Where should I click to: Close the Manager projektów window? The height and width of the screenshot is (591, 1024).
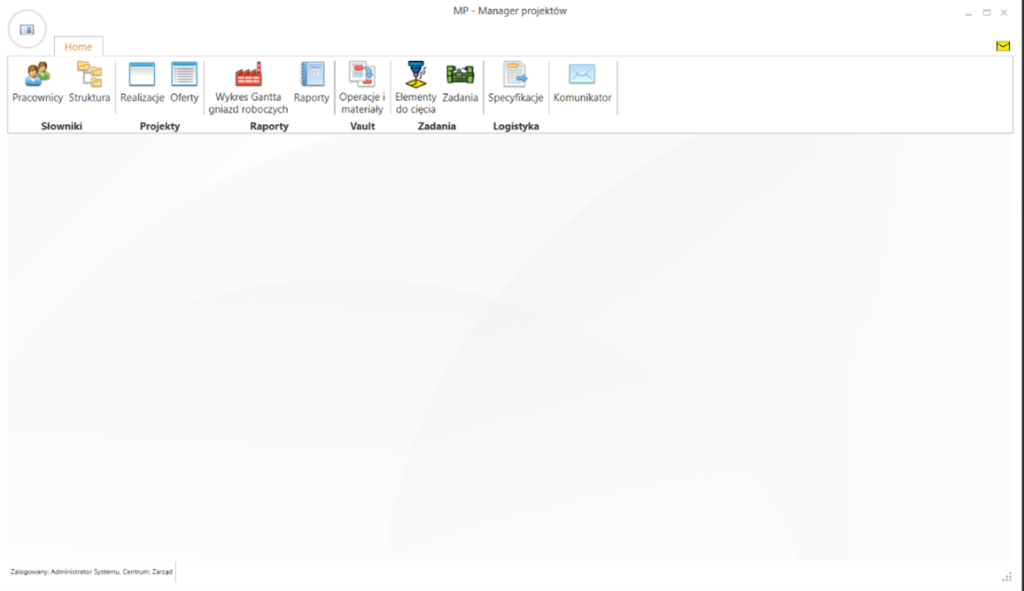pos(1004,12)
